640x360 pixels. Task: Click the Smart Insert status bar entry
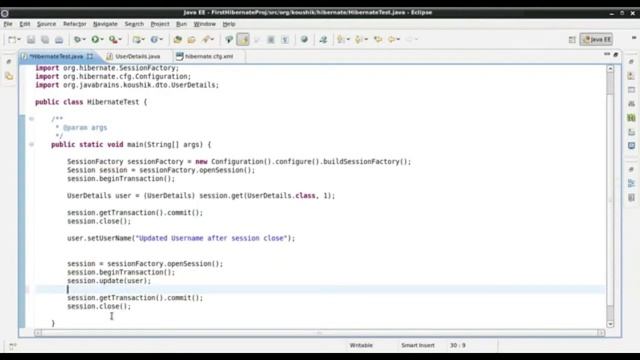(x=418, y=345)
